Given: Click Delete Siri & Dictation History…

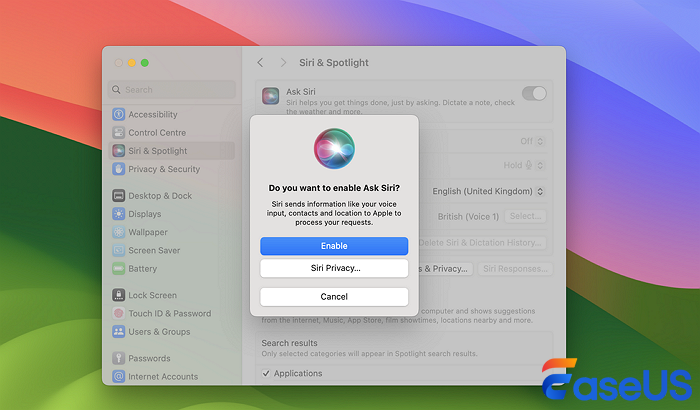Looking at the screenshot, I should click(x=481, y=243).
